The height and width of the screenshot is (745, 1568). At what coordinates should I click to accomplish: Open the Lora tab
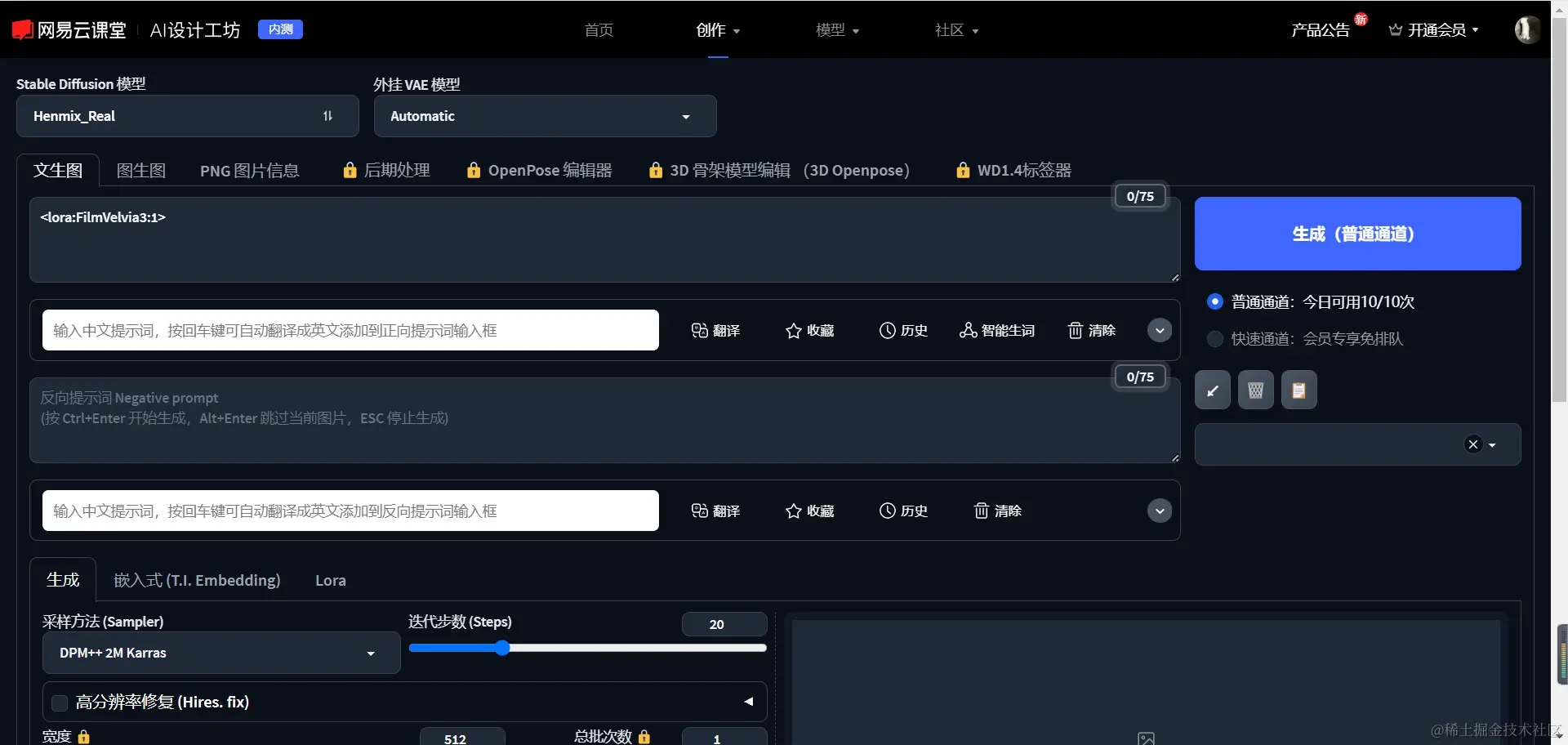[x=331, y=580]
